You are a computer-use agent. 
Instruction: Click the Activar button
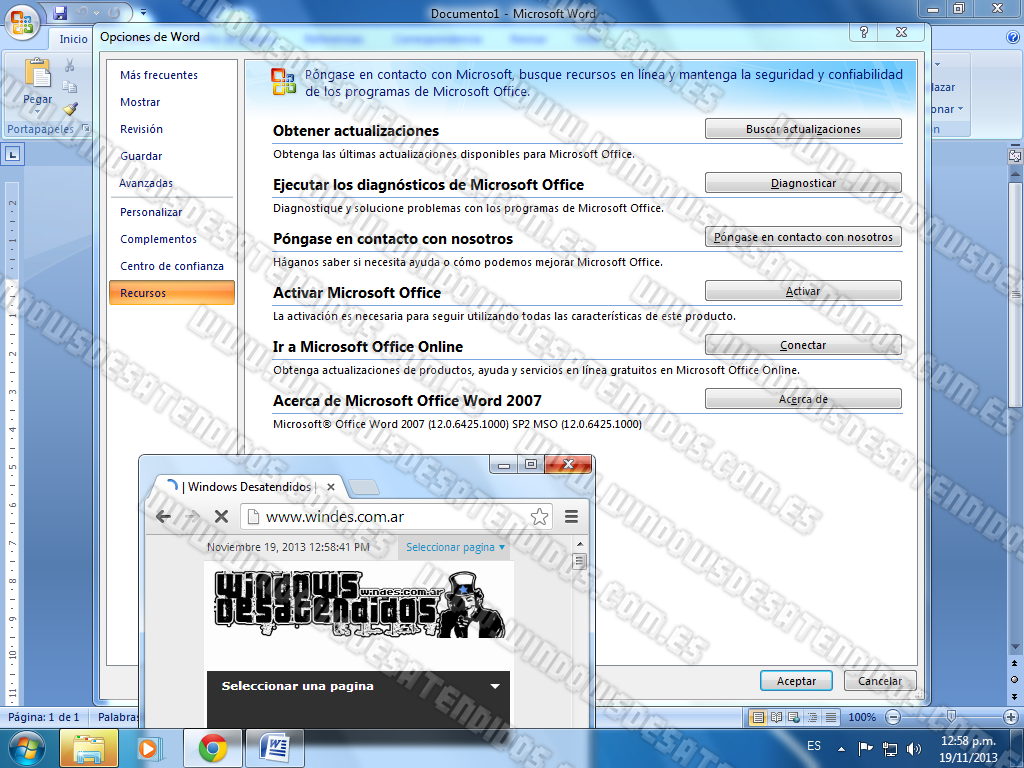803,291
